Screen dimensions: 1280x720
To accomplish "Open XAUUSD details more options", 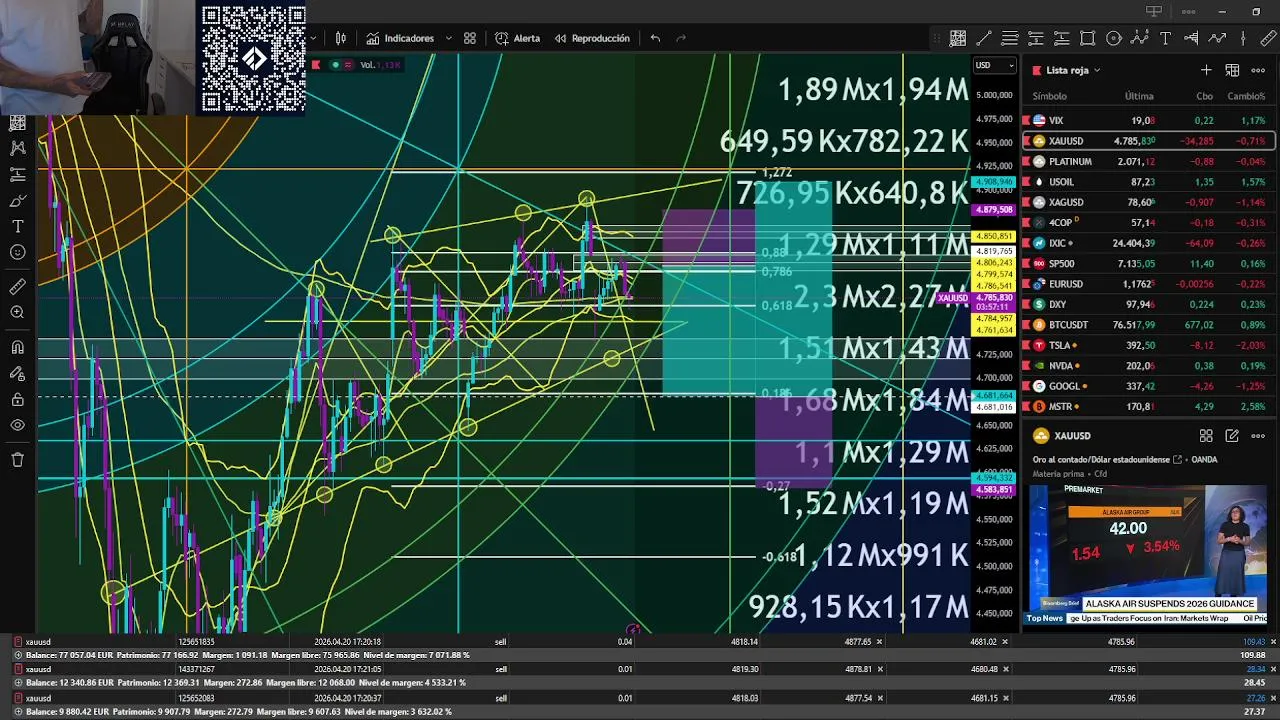I will pos(1258,436).
